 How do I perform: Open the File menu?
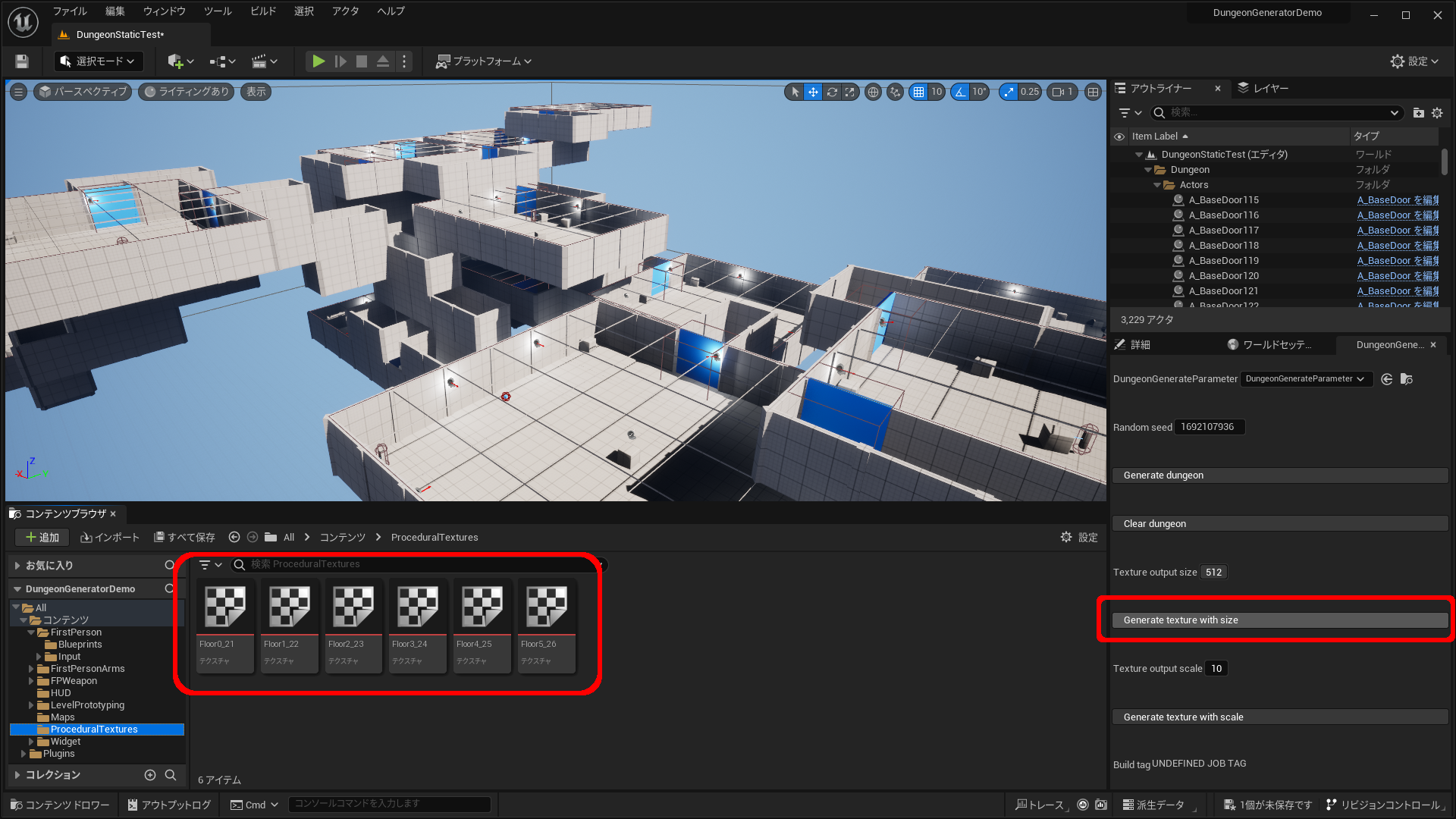click(x=70, y=11)
